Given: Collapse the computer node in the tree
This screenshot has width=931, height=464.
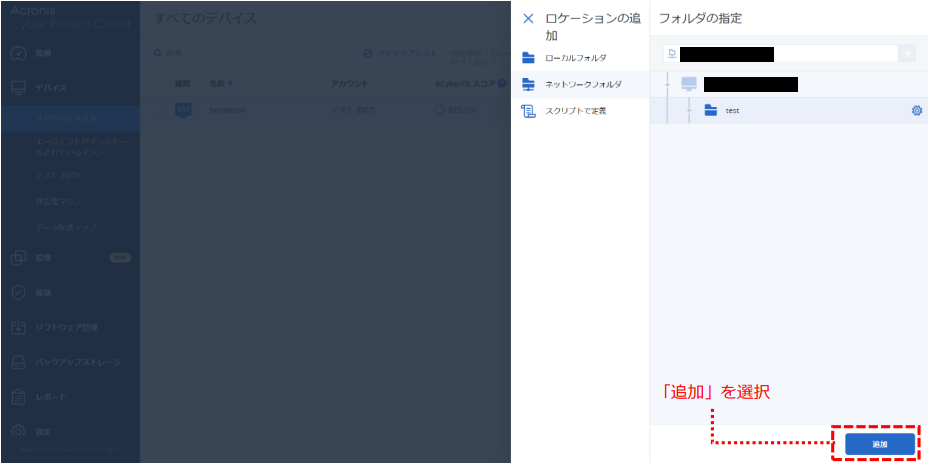Looking at the screenshot, I should [668, 84].
